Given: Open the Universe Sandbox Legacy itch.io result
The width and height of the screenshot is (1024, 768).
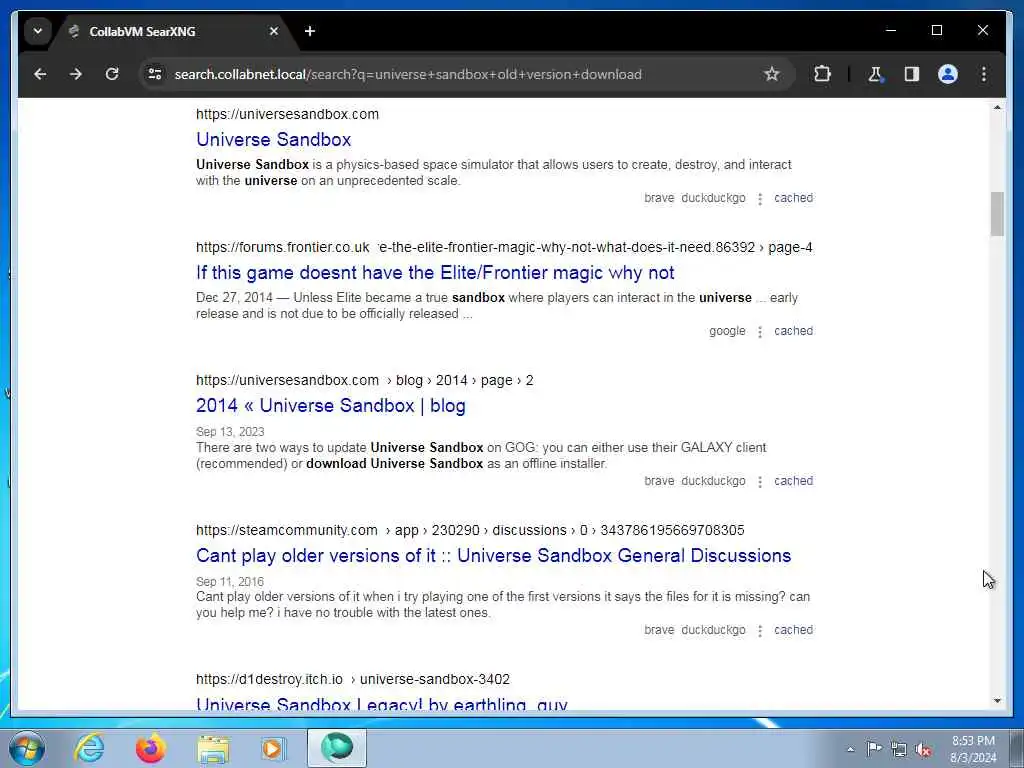Looking at the screenshot, I should (x=381, y=705).
